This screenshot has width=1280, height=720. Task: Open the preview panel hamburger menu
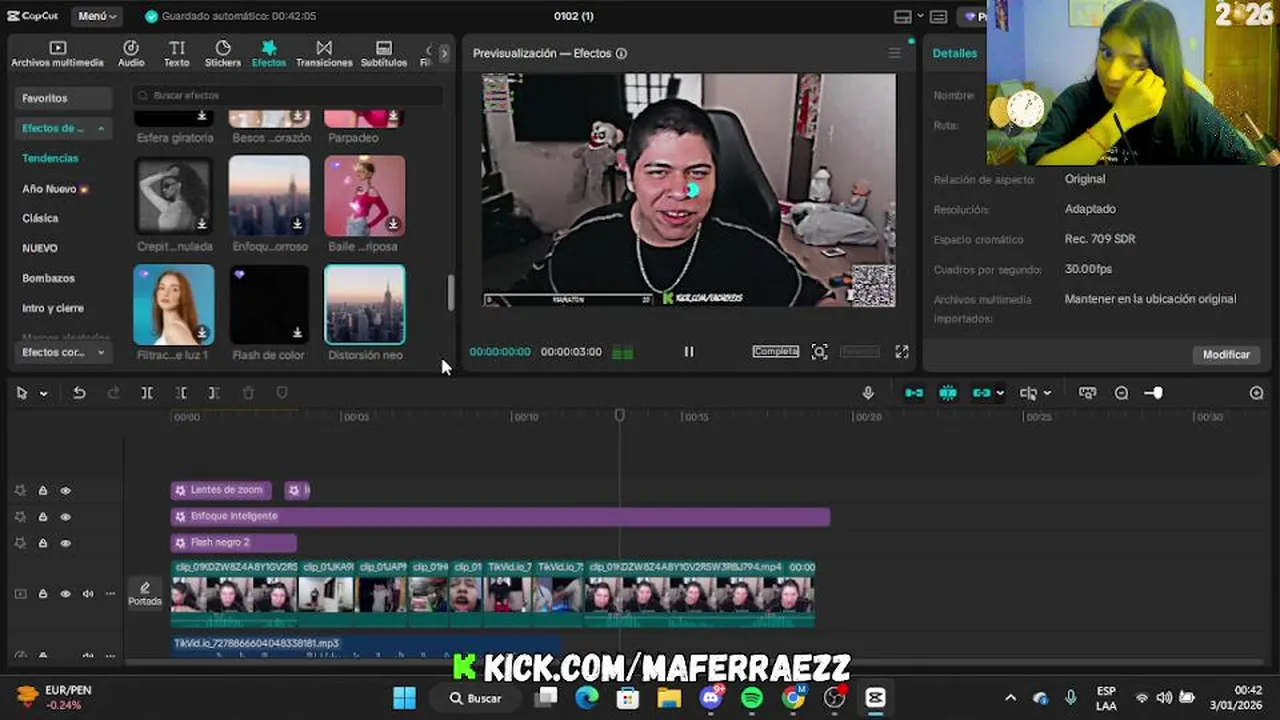coord(894,53)
